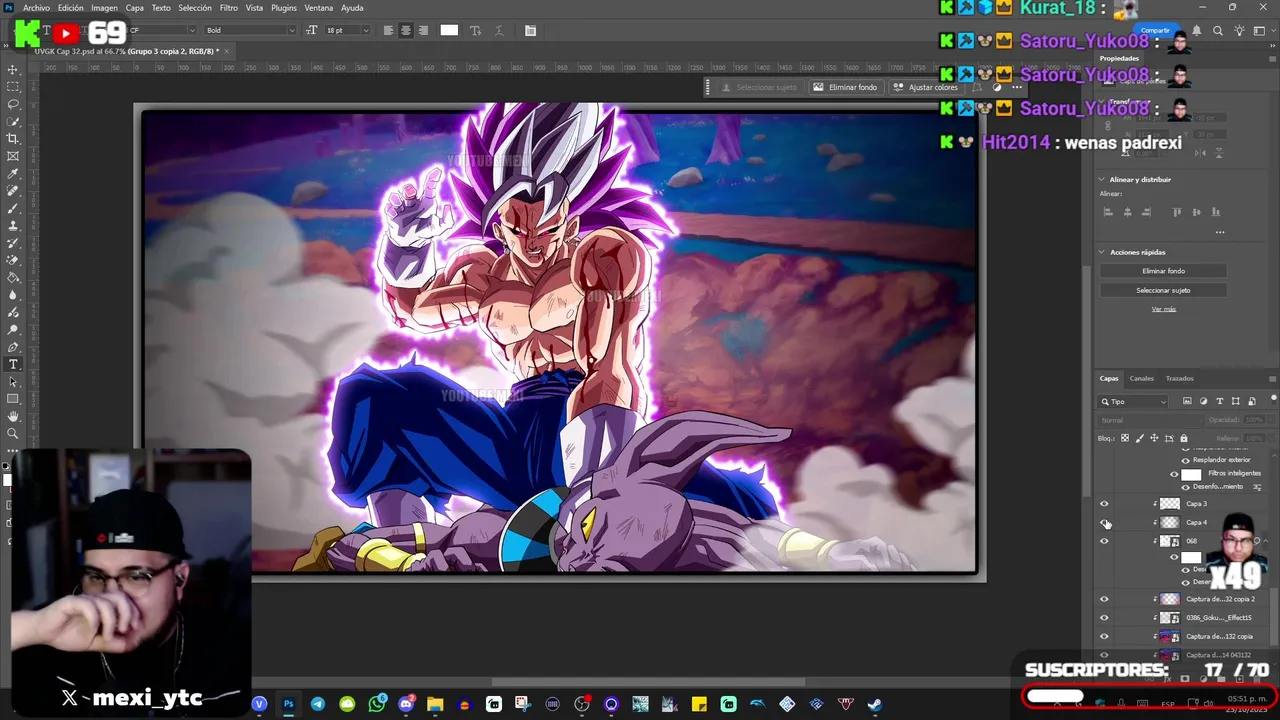Select the Zoom tool
1280x720 pixels.
(13, 434)
